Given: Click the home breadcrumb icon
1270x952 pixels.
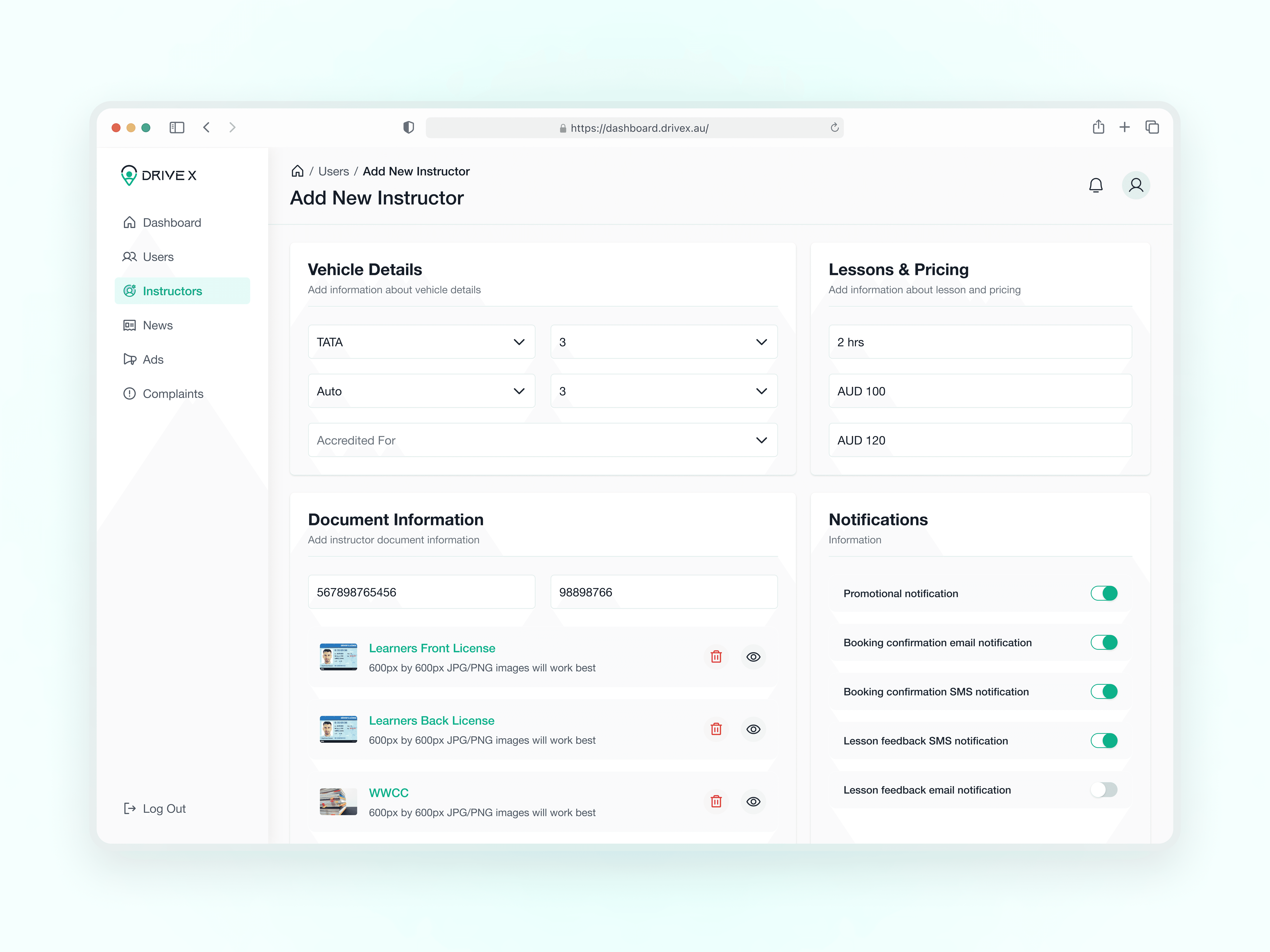Looking at the screenshot, I should (x=297, y=171).
